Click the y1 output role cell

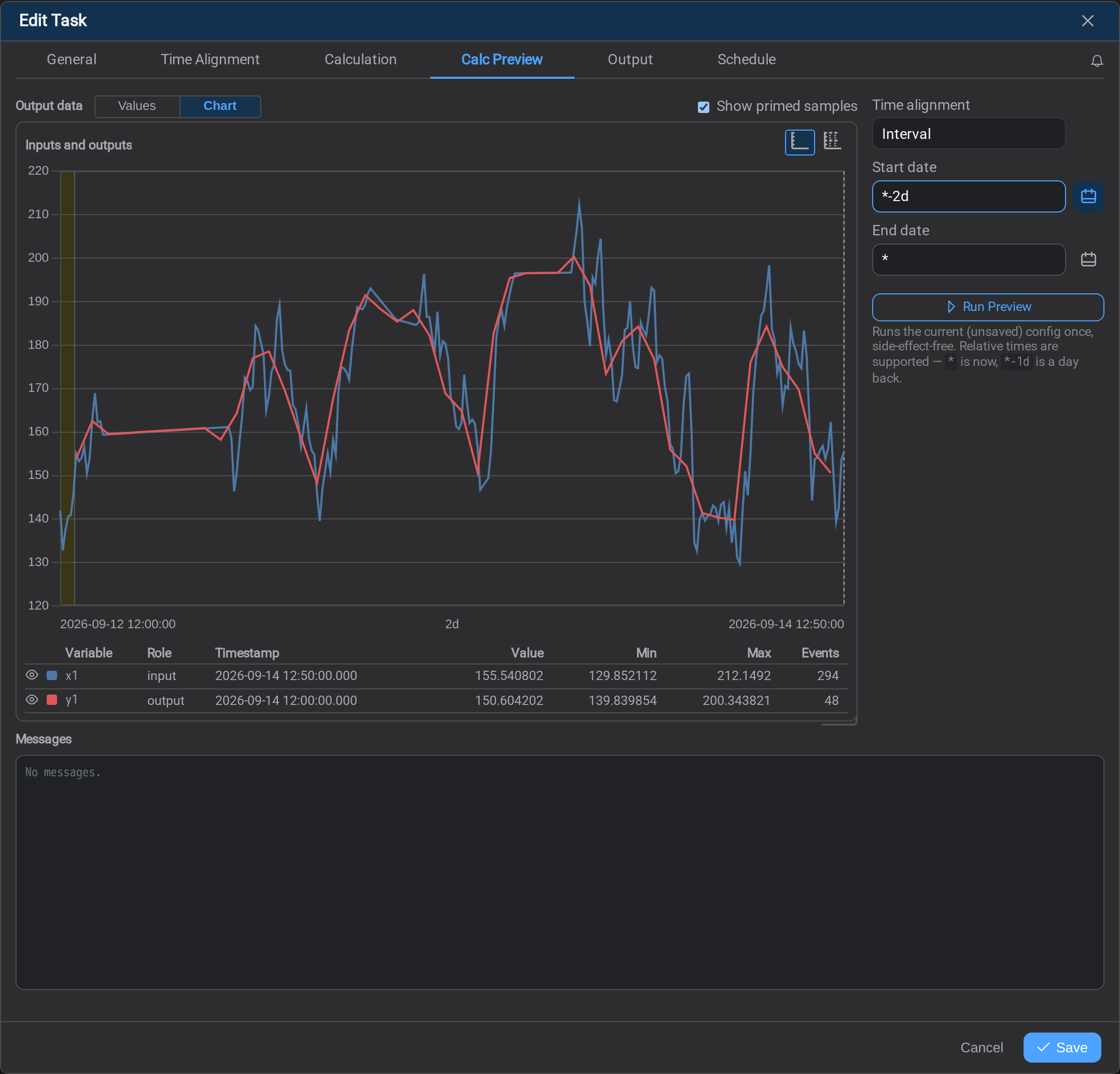coord(166,700)
